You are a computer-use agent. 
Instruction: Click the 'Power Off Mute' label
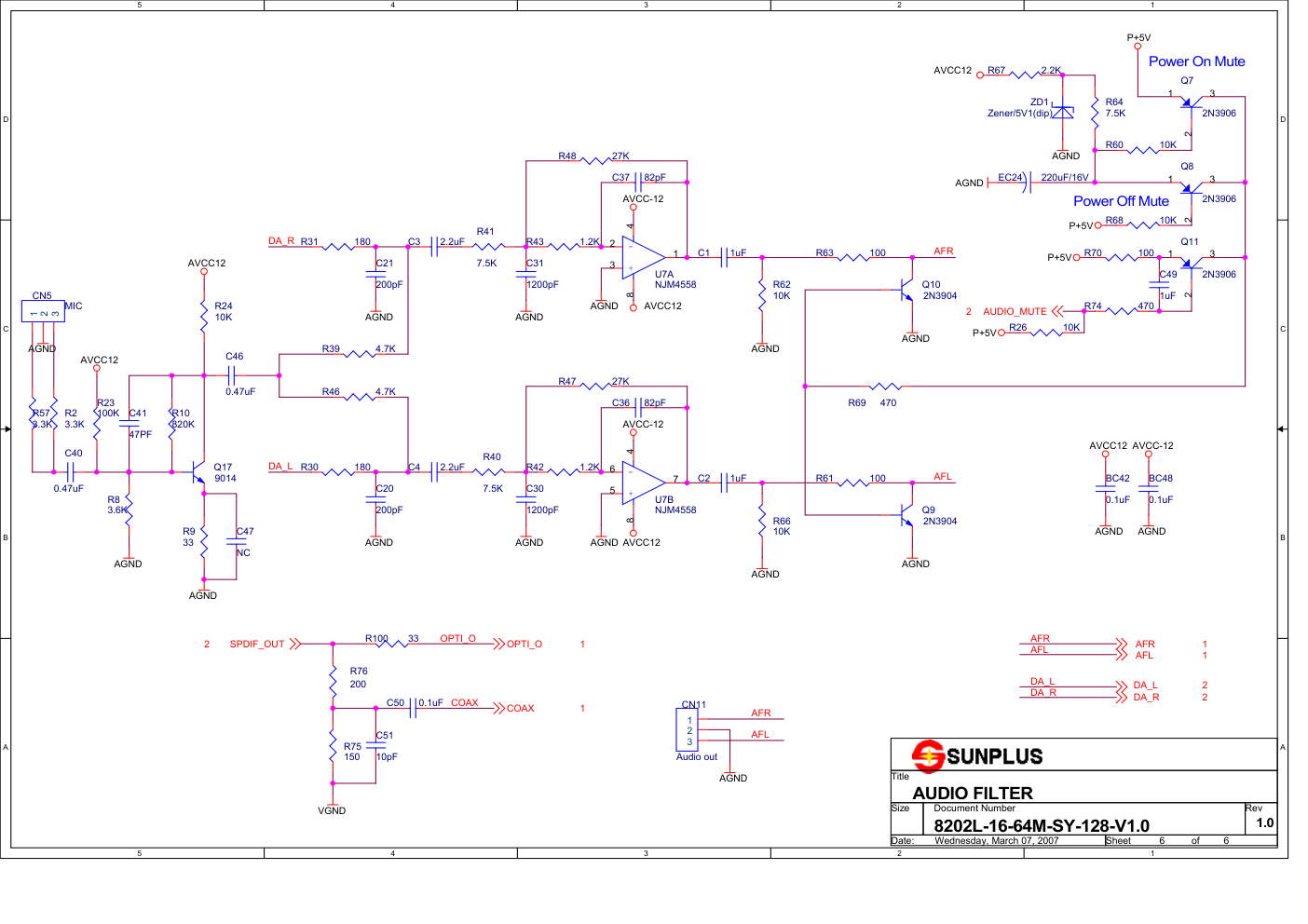coord(1121,201)
